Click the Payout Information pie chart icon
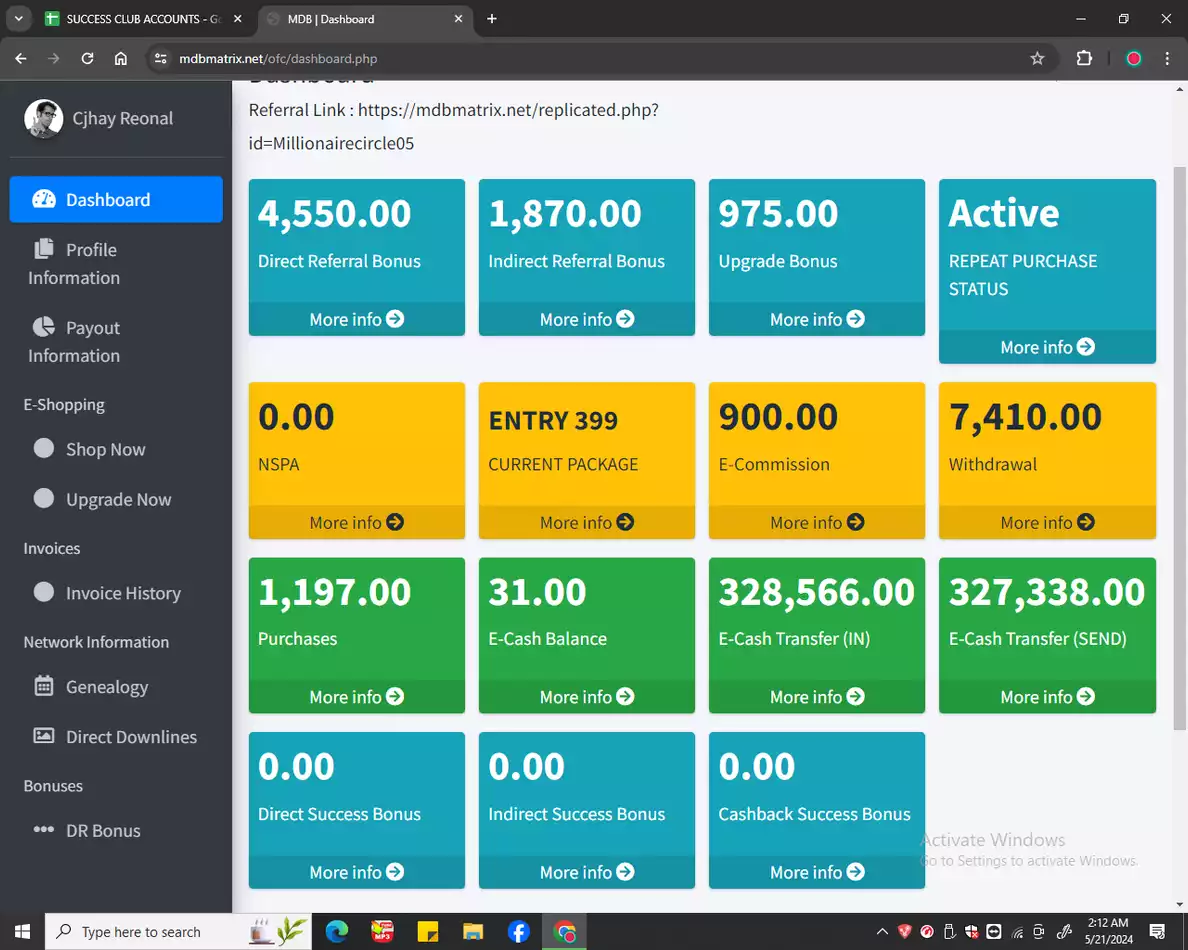1188x950 pixels. (44, 327)
